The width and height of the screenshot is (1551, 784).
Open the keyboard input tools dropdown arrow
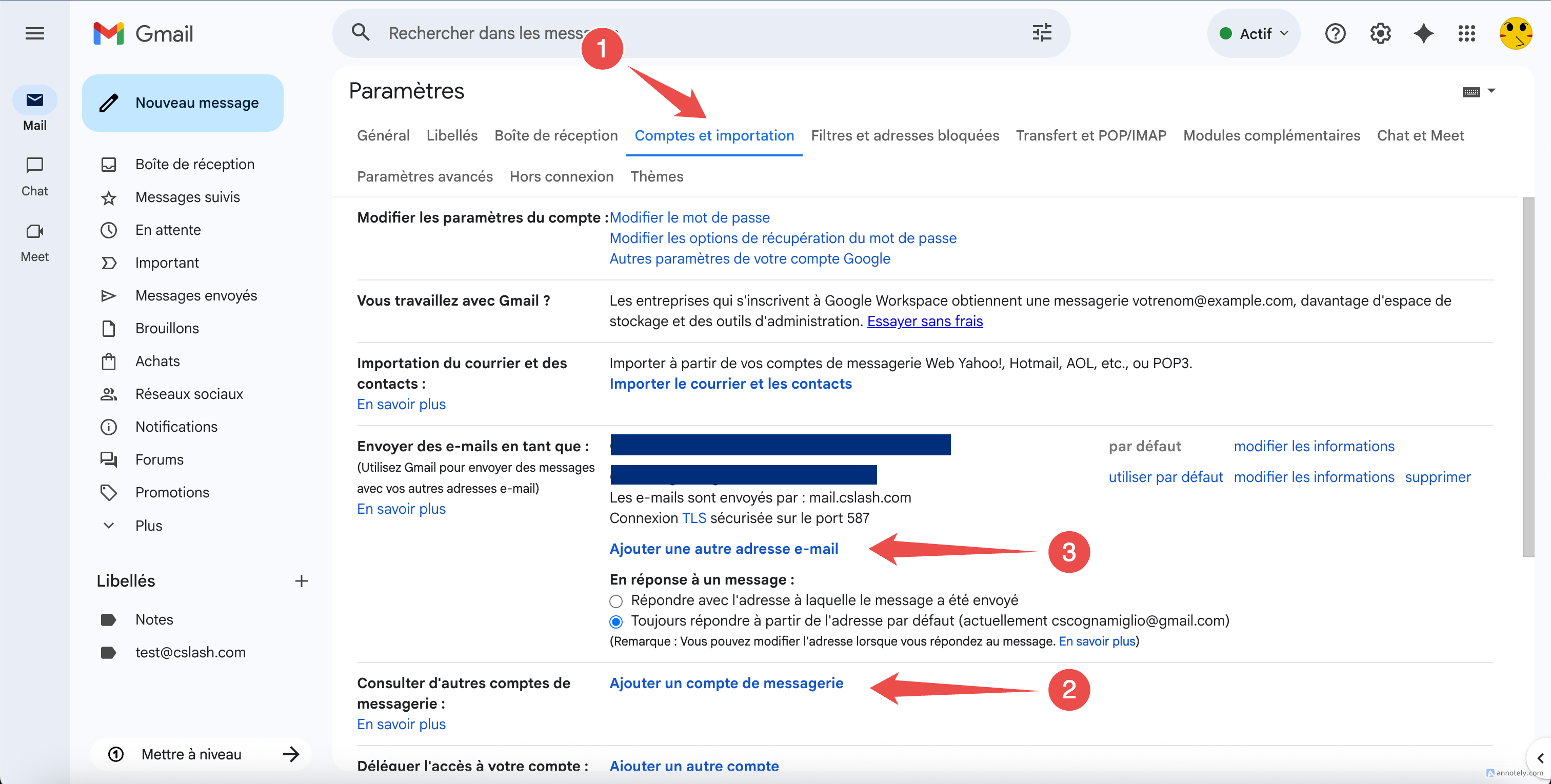[x=1491, y=91]
